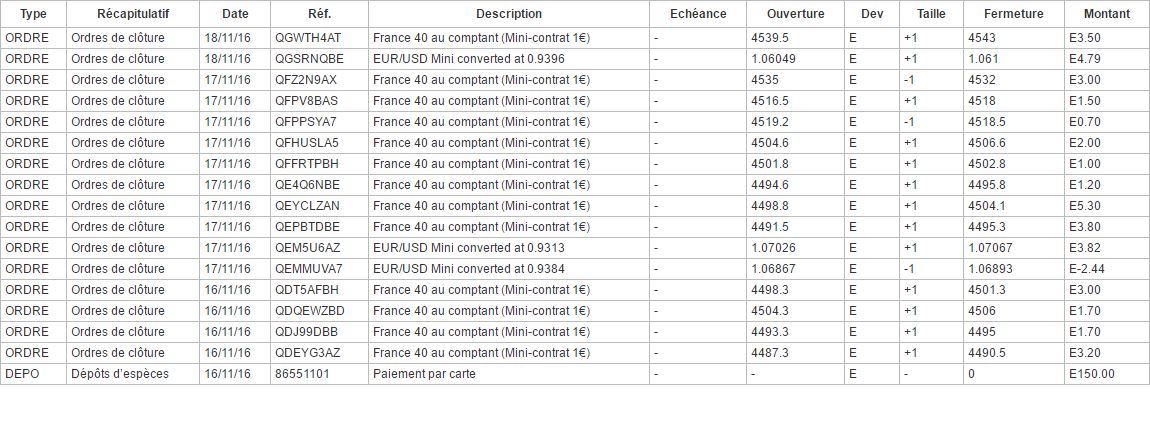
Task: Select the Fermeture column header
Action: click(x=1013, y=14)
